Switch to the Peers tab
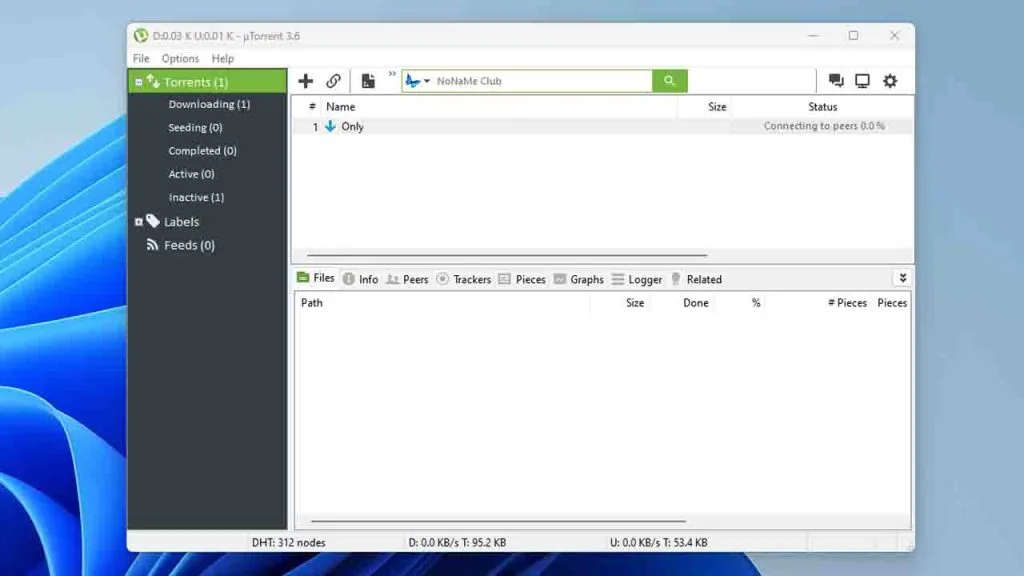Viewport: 1024px width, 576px height. [408, 279]
